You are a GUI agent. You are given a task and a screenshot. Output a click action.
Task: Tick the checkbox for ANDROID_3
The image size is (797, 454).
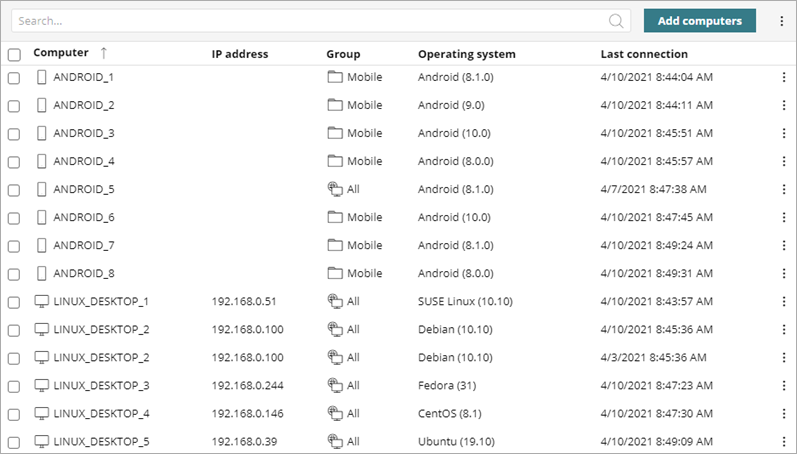(x=14, y=134)
